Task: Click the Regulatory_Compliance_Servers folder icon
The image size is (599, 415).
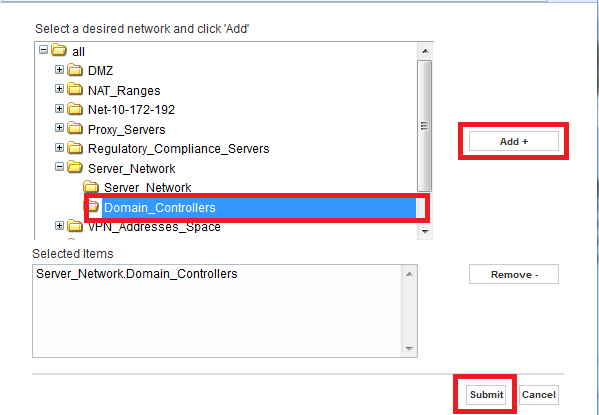Action: pyautogui.click(x=75, y=148)
